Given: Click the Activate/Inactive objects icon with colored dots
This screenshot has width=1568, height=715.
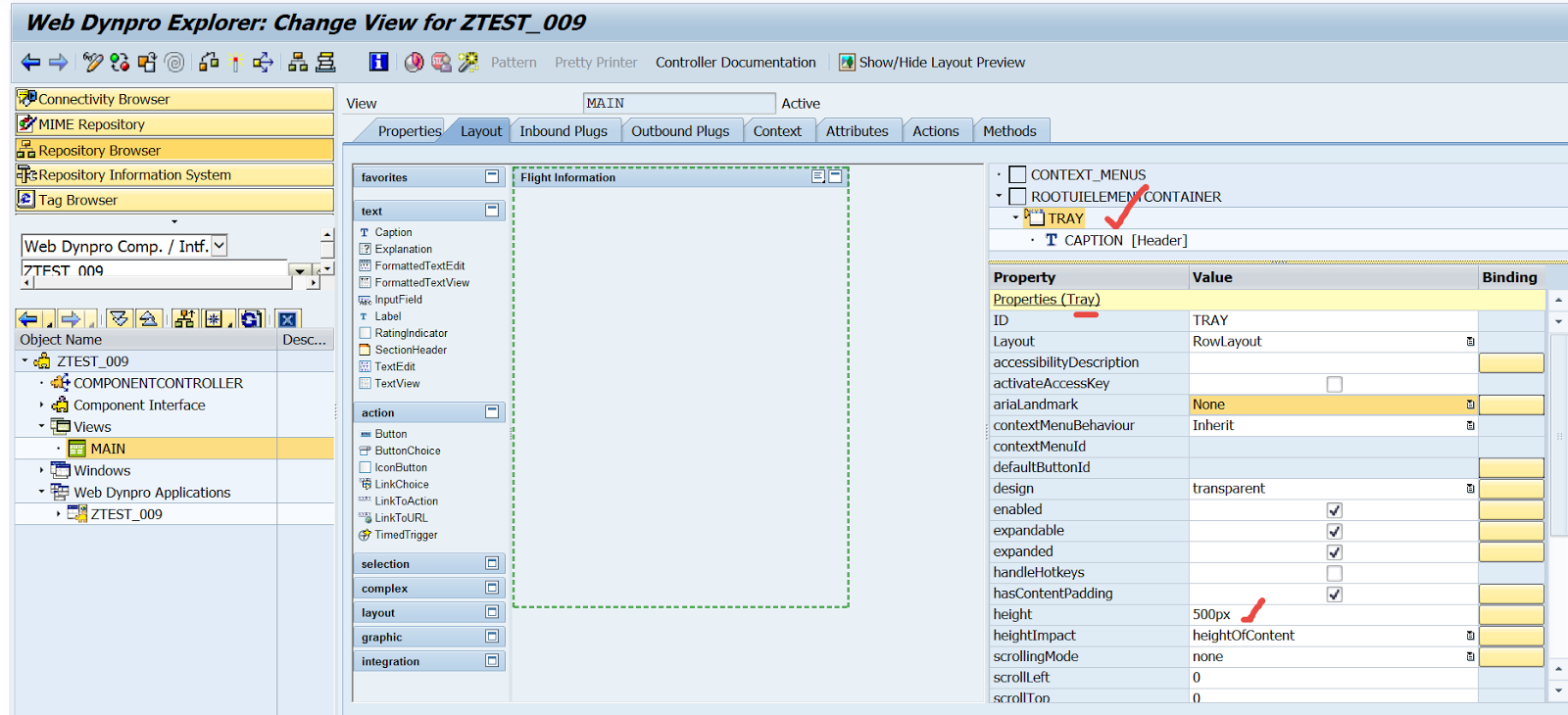Looking at the screenshot, I should [120, 63].
